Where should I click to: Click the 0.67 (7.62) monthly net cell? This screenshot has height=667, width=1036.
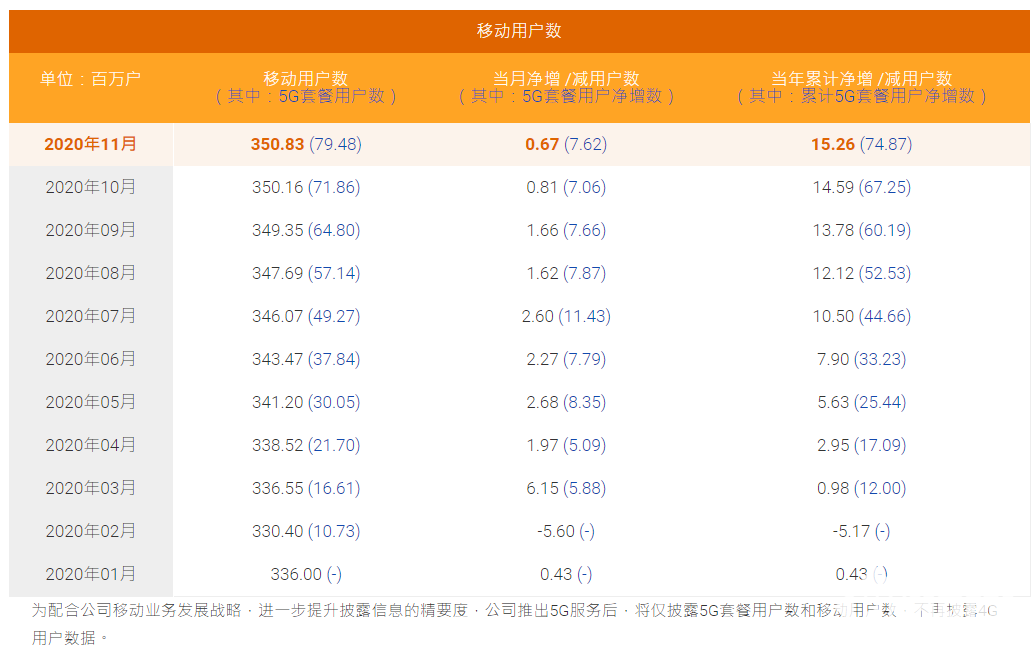[566, 144]
